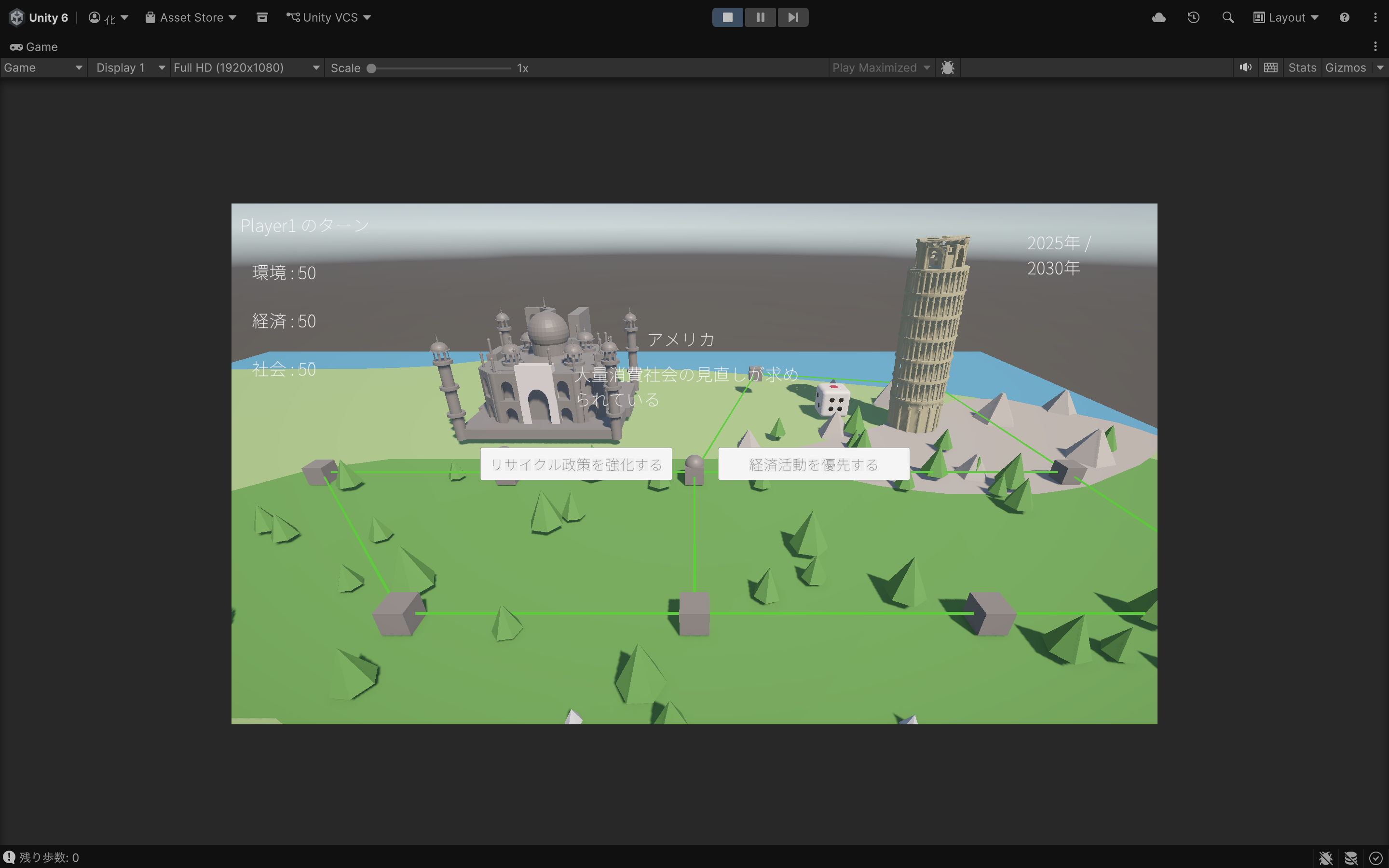Click the status bar activity checkmark icon
The image size is (1389, 868).
(x=1376, y=858)
